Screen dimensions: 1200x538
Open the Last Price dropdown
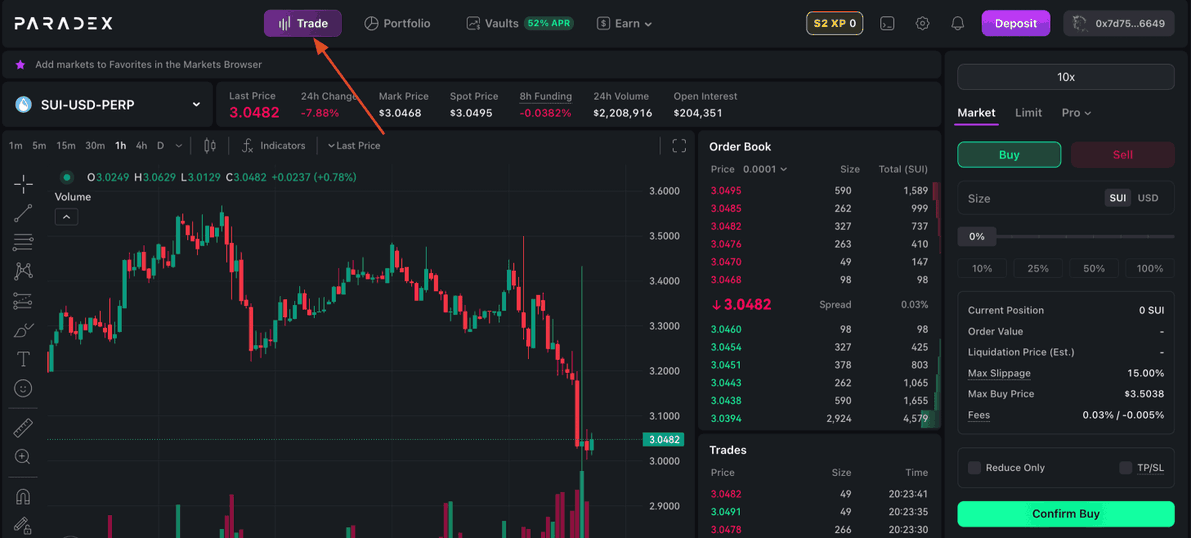point(354,146)
